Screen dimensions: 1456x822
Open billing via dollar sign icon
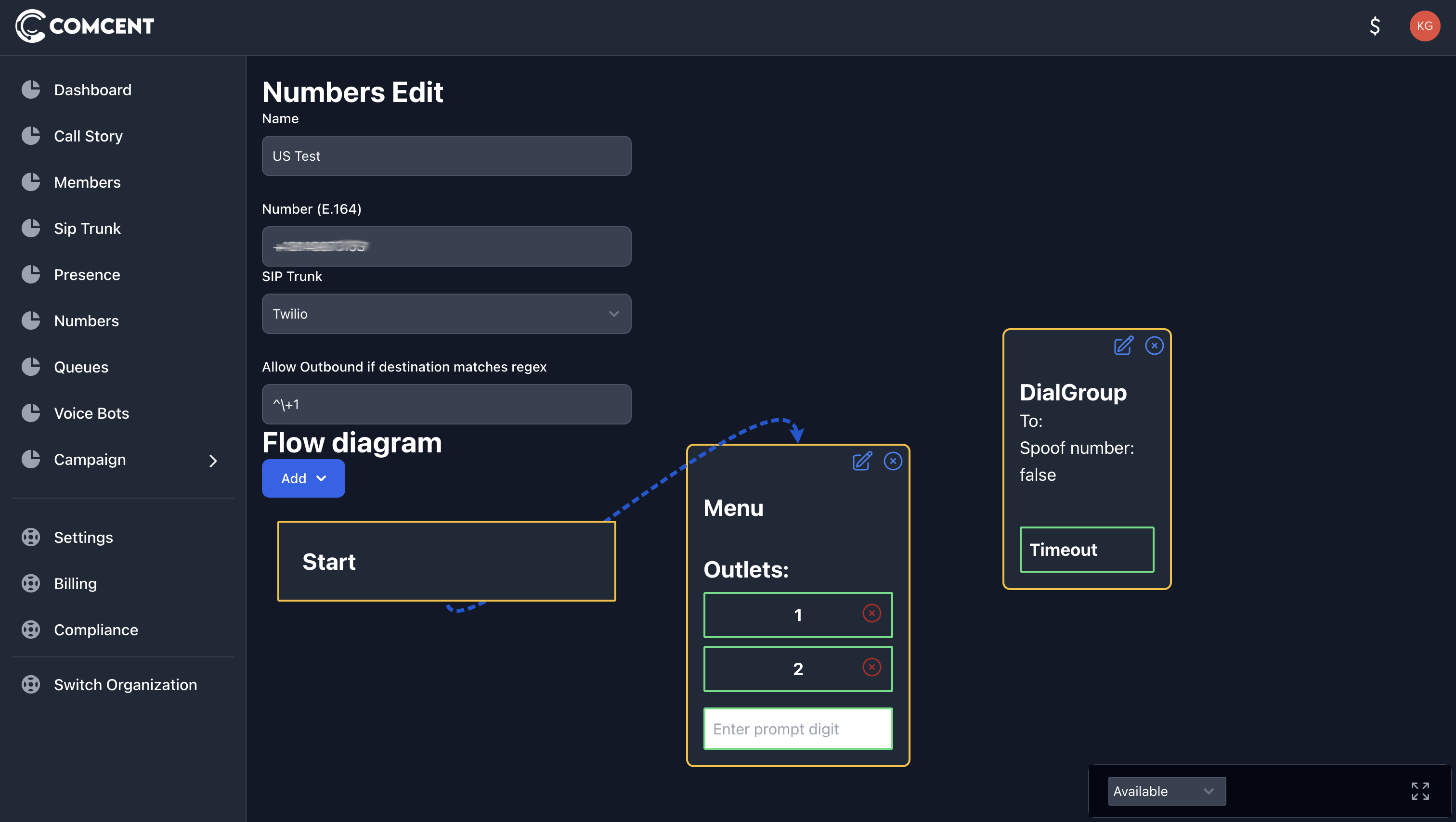tap(1375, 26)
